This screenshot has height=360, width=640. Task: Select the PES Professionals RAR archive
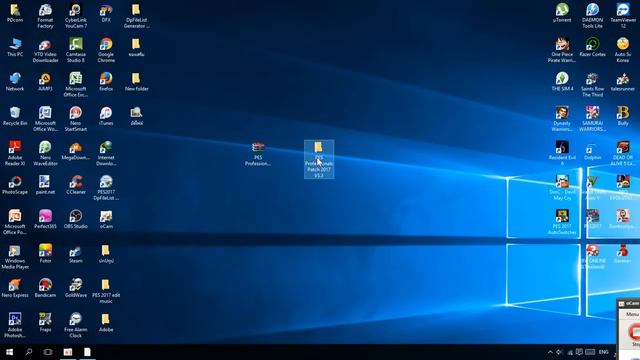coord(258,153)
